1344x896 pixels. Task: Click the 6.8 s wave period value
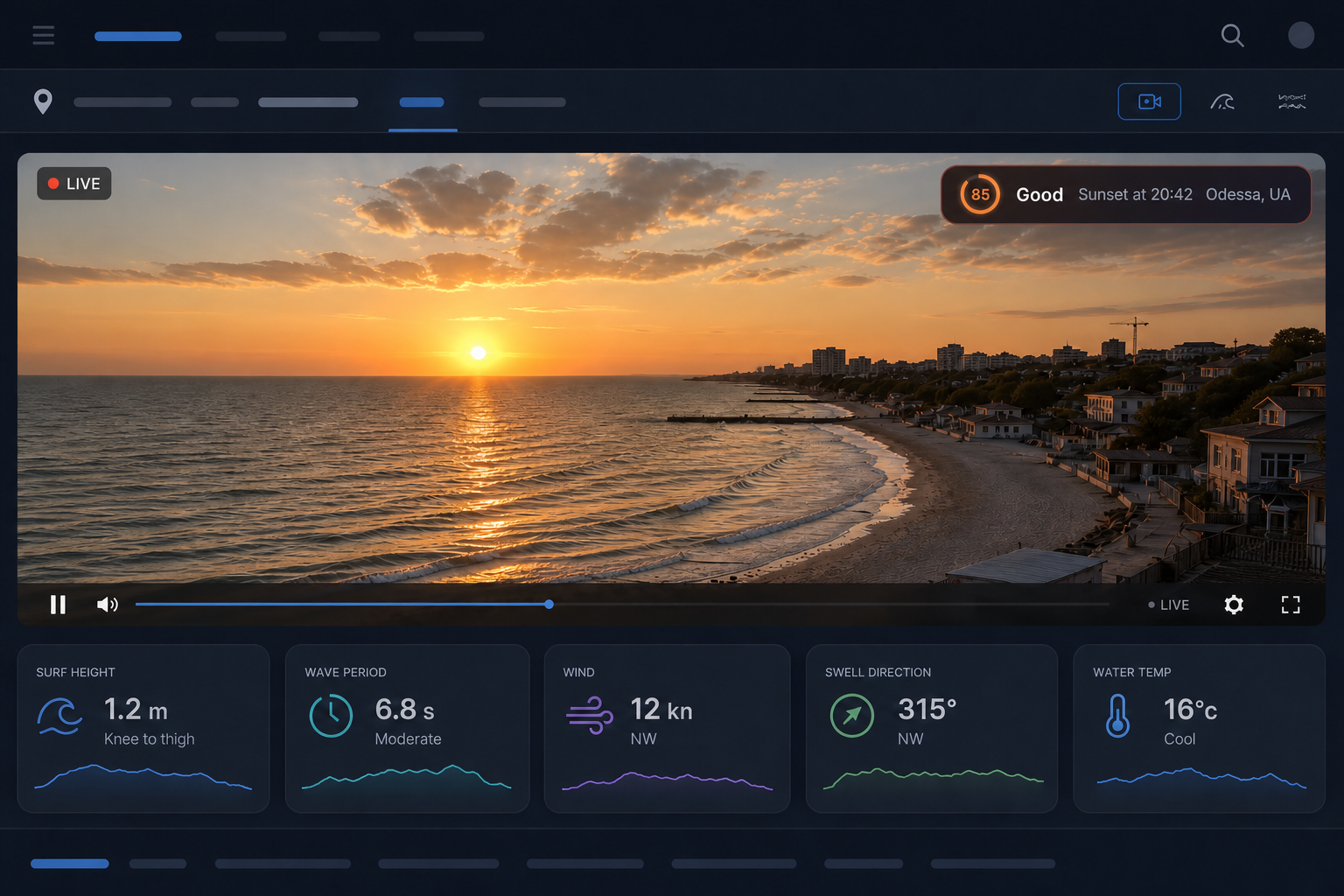[x=404, y=709]
